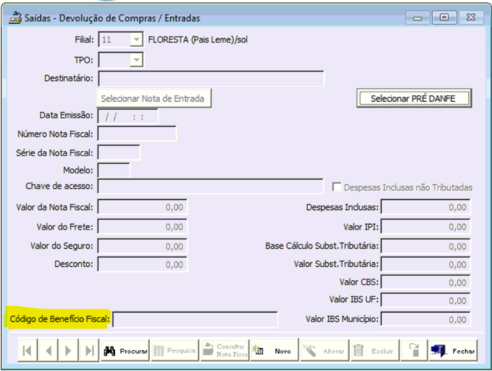Click the Valor do Seguro field
This screenshot has height=371, width=492.
pos(142,246)
